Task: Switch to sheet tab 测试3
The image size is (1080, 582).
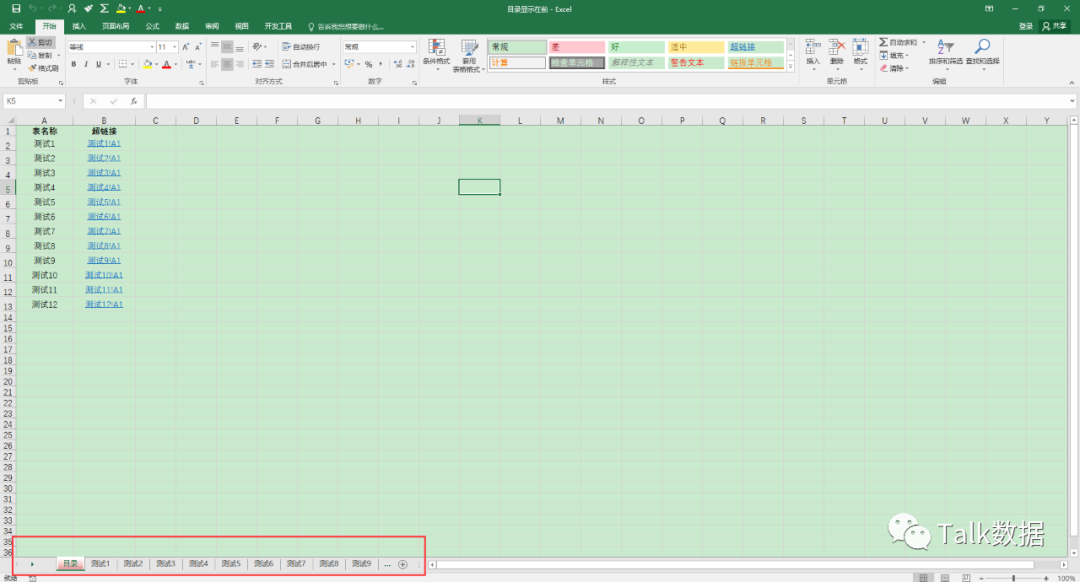Action: (x=165, y=564)
